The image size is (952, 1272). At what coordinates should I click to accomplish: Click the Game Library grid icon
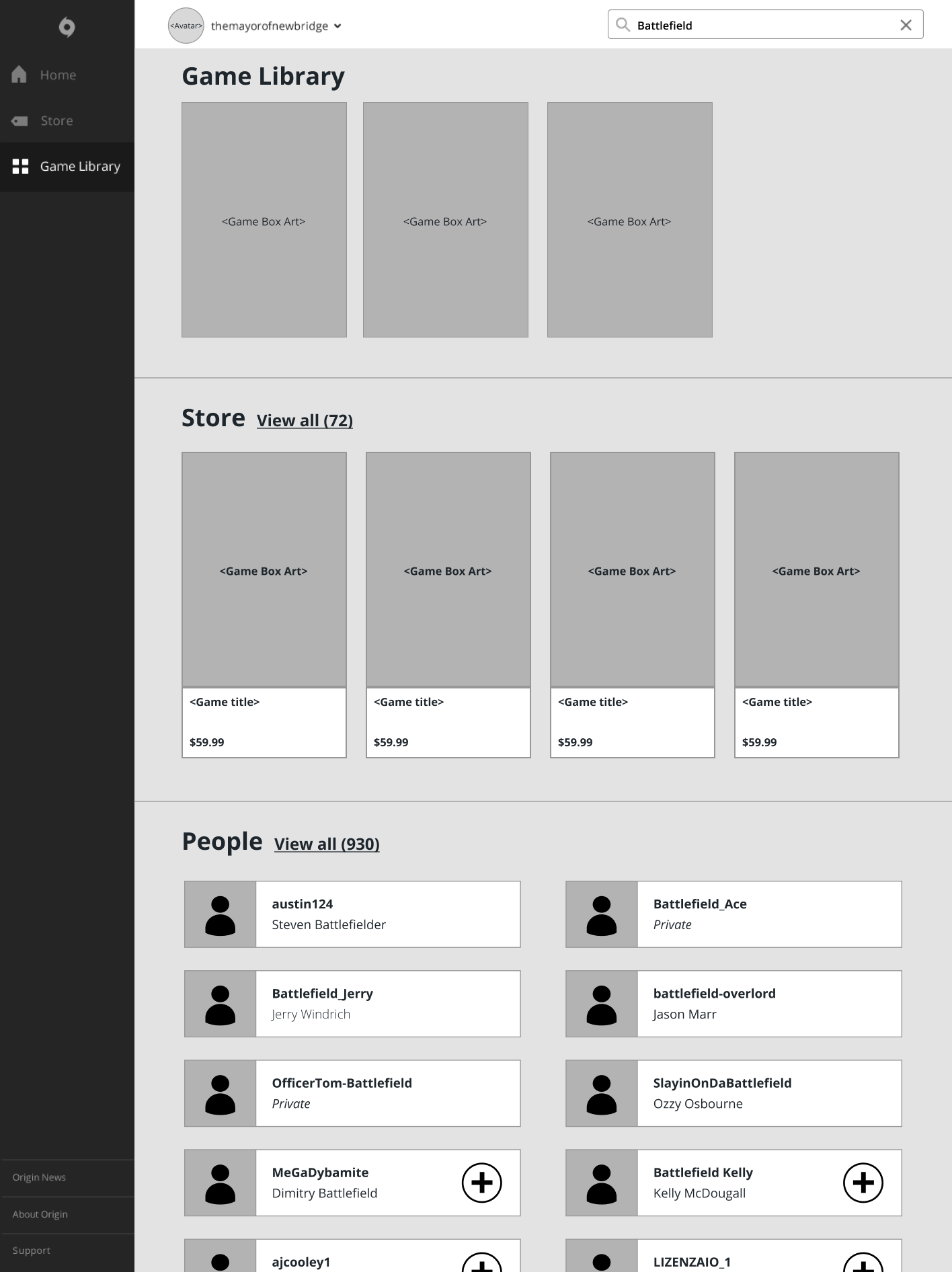(20, 167)
